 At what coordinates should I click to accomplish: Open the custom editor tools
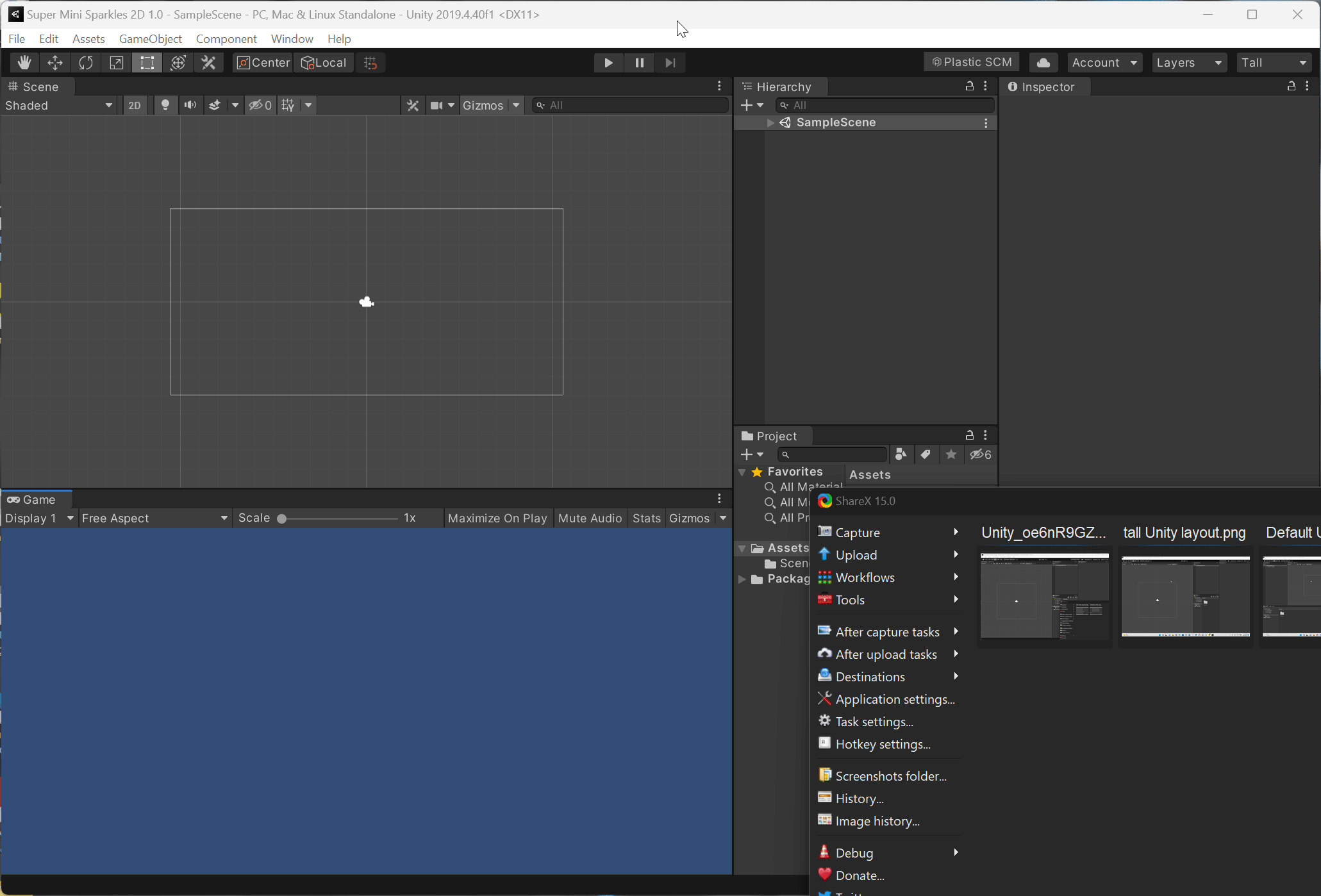209,62
